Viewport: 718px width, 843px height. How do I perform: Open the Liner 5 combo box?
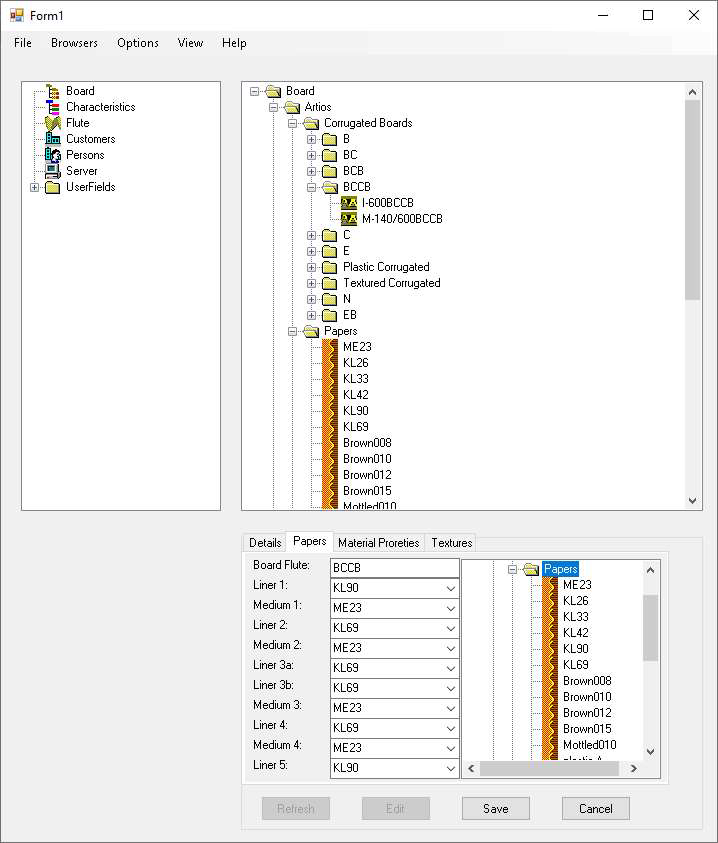[x=450, y=768]
